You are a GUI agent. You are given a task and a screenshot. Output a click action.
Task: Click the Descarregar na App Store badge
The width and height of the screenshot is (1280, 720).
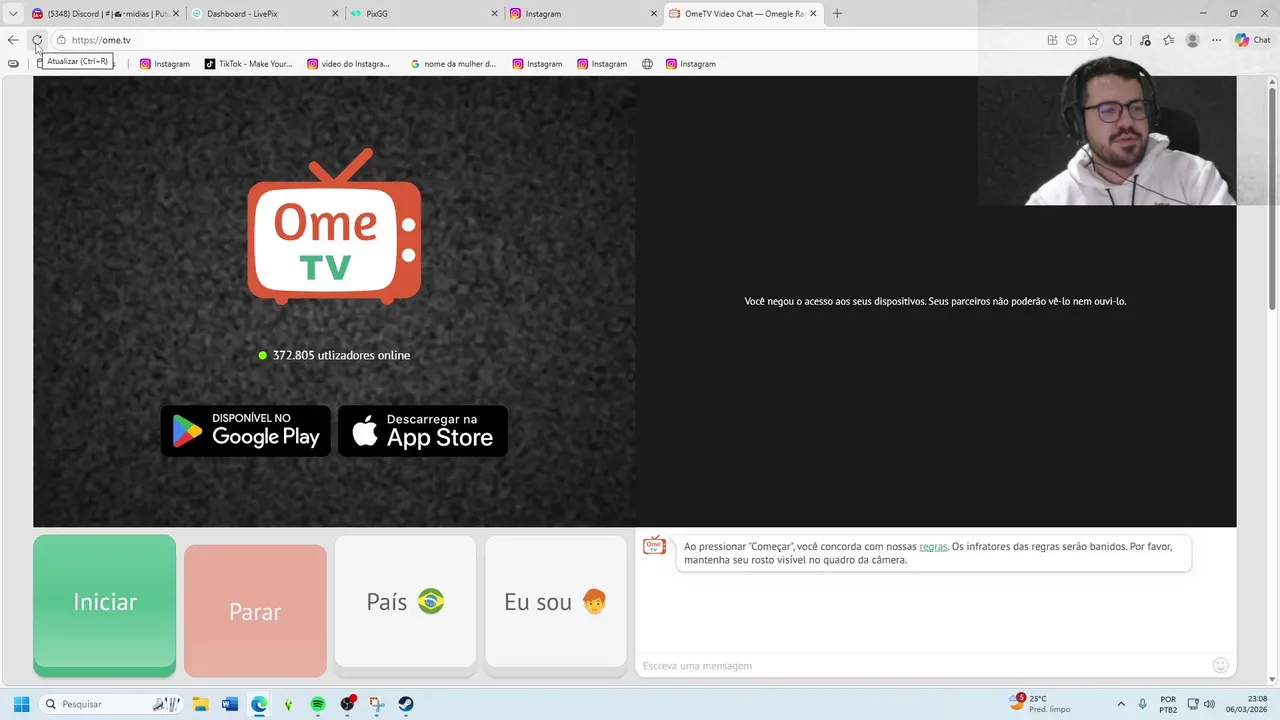pyautogui.click(x=423, y=431)
